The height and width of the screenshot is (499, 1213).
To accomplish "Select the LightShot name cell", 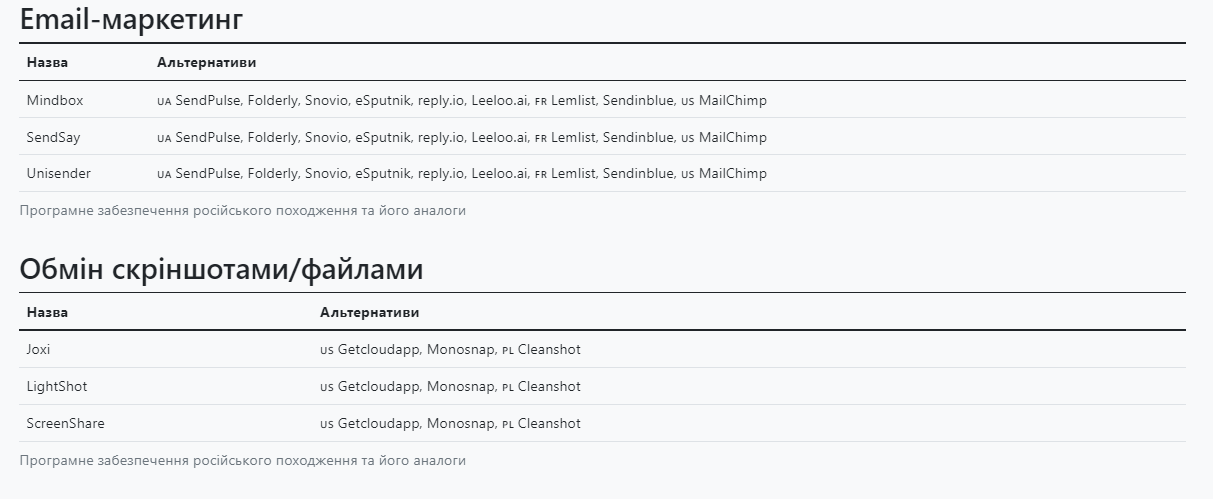I will point(56,386).
